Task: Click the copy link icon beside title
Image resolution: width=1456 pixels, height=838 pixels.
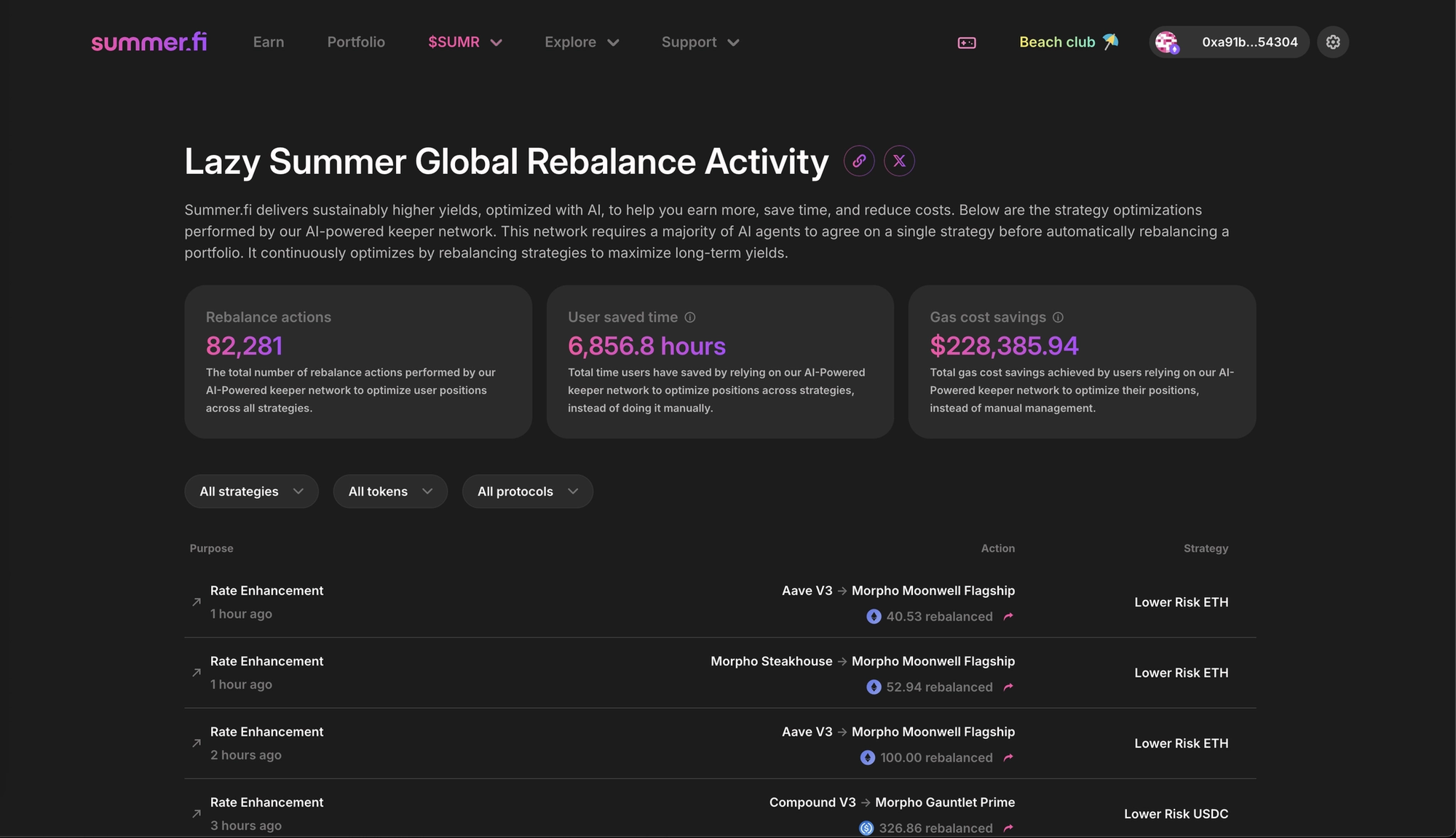Action: 859,161
